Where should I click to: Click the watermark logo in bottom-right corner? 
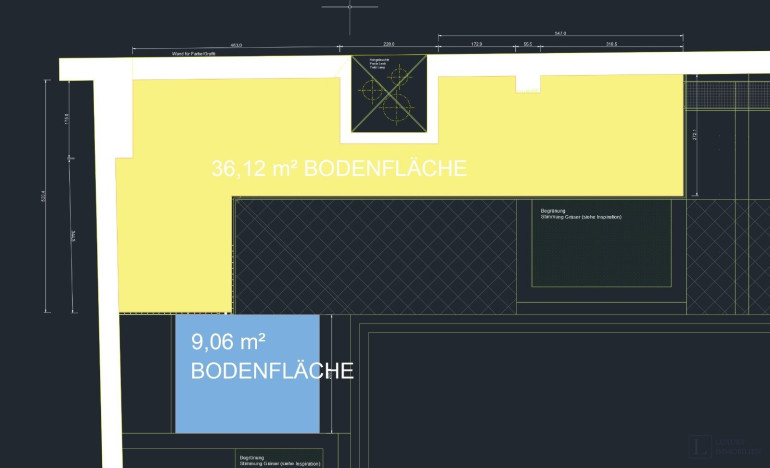(x=725, y=448)
